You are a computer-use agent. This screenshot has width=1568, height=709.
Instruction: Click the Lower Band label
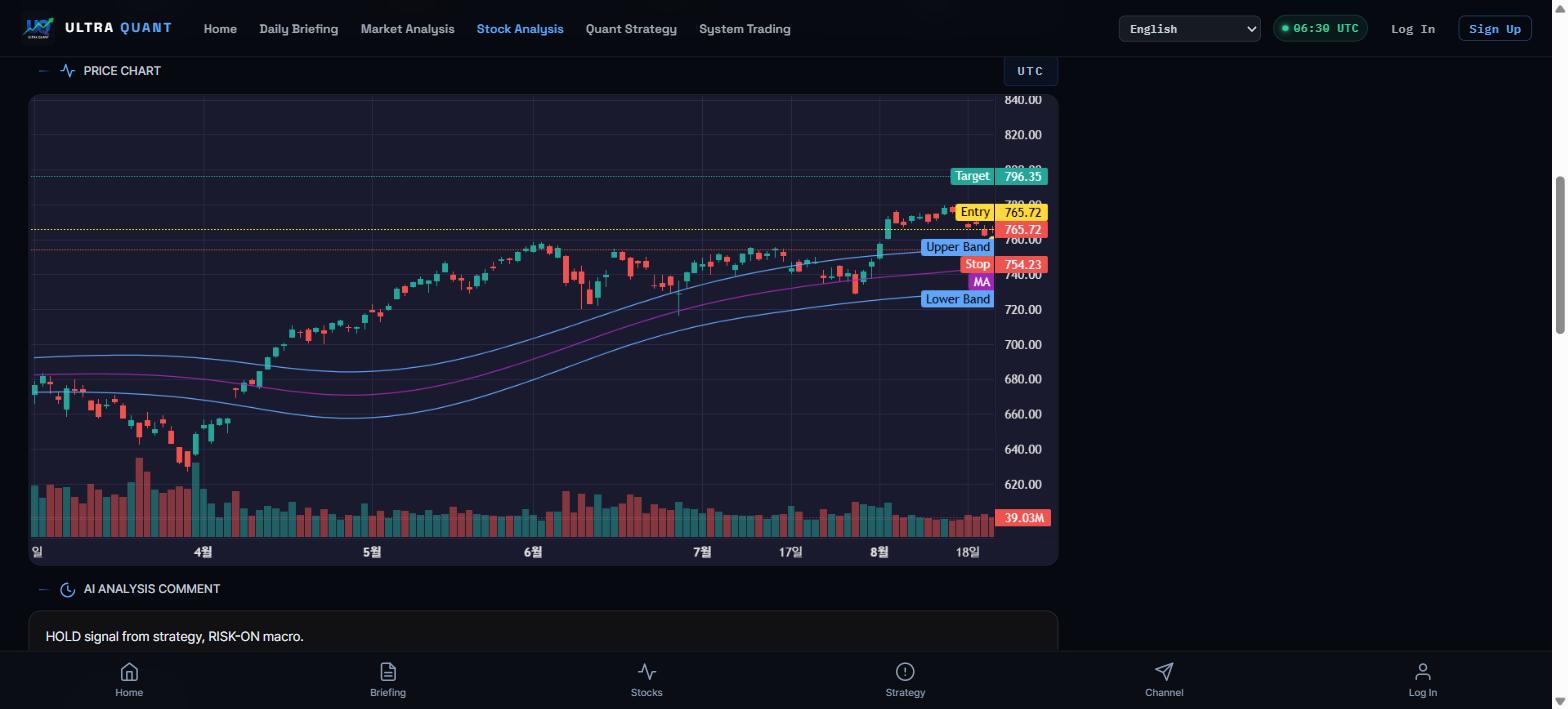coord(958,299)
